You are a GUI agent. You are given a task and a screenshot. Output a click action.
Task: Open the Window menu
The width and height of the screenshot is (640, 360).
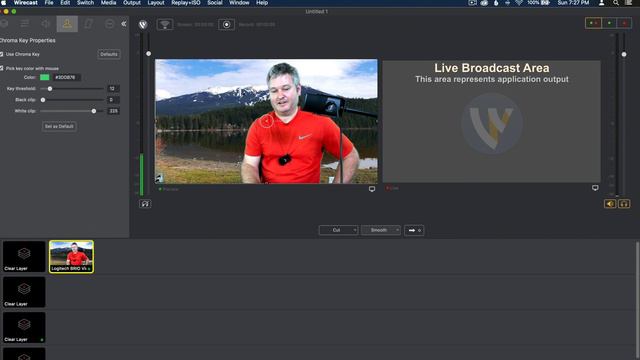[239, 3]
